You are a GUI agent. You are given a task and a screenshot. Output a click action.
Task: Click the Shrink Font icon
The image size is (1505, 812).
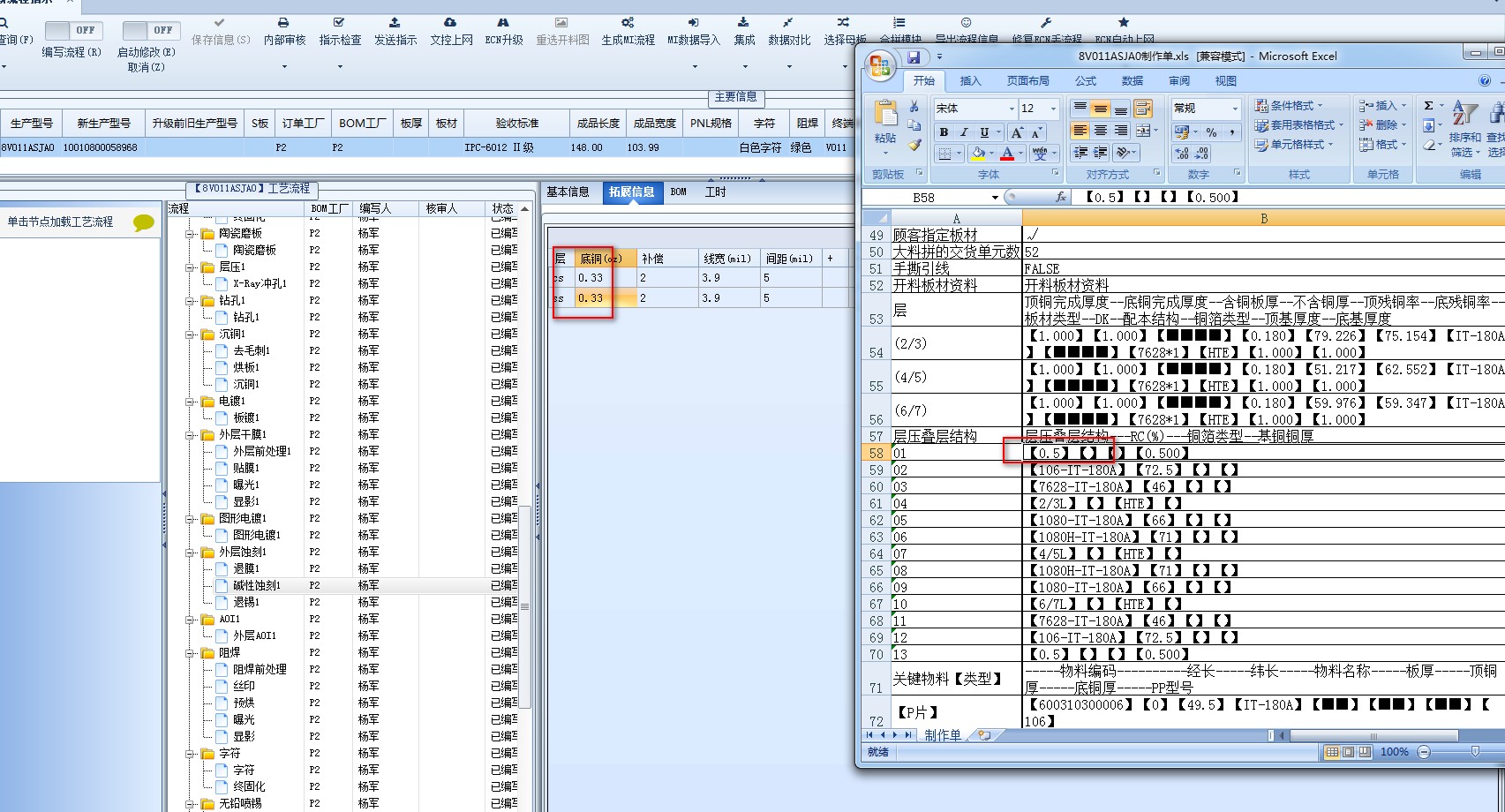click(1036, 132)
